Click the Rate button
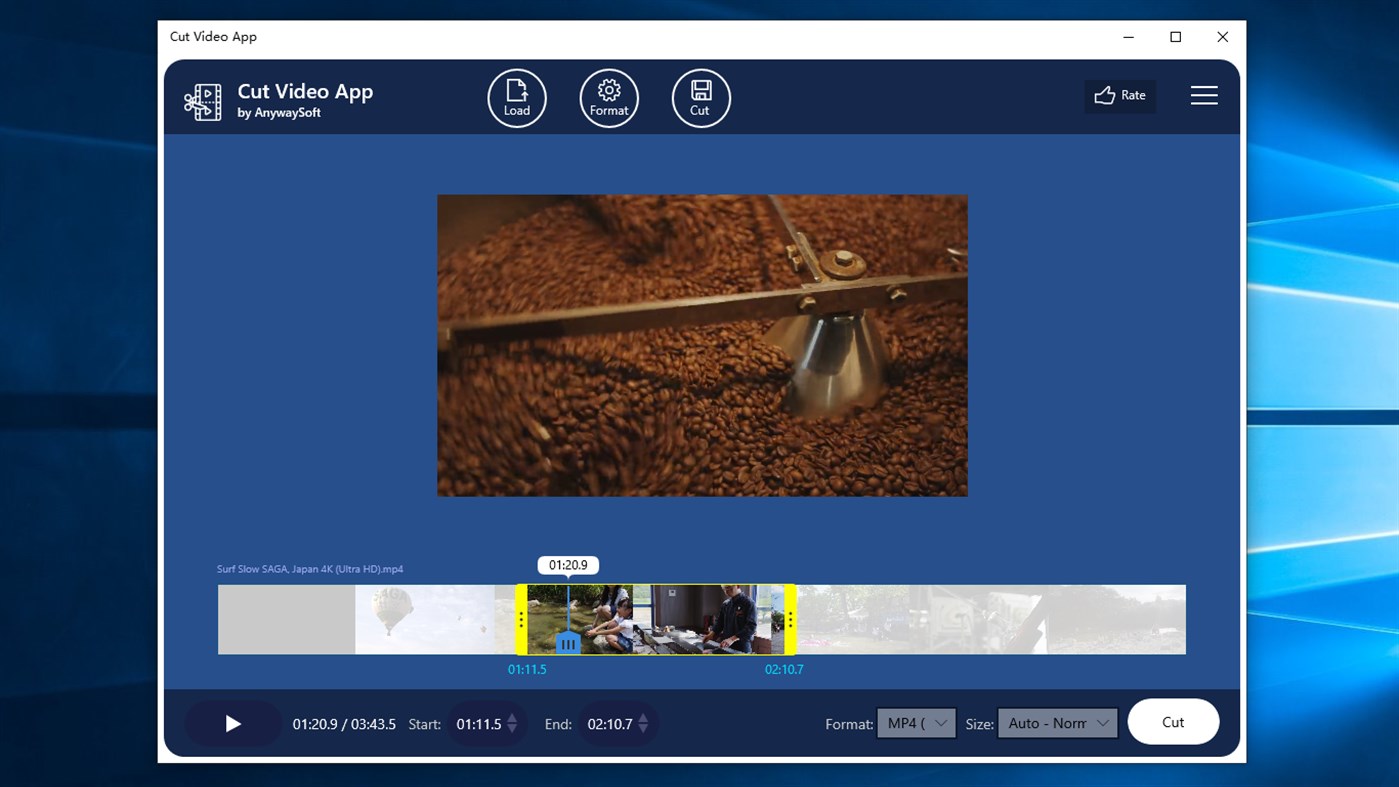The width and height of the screenshot is (1399, 787). pyautogui.click(x=1119, y=95)
